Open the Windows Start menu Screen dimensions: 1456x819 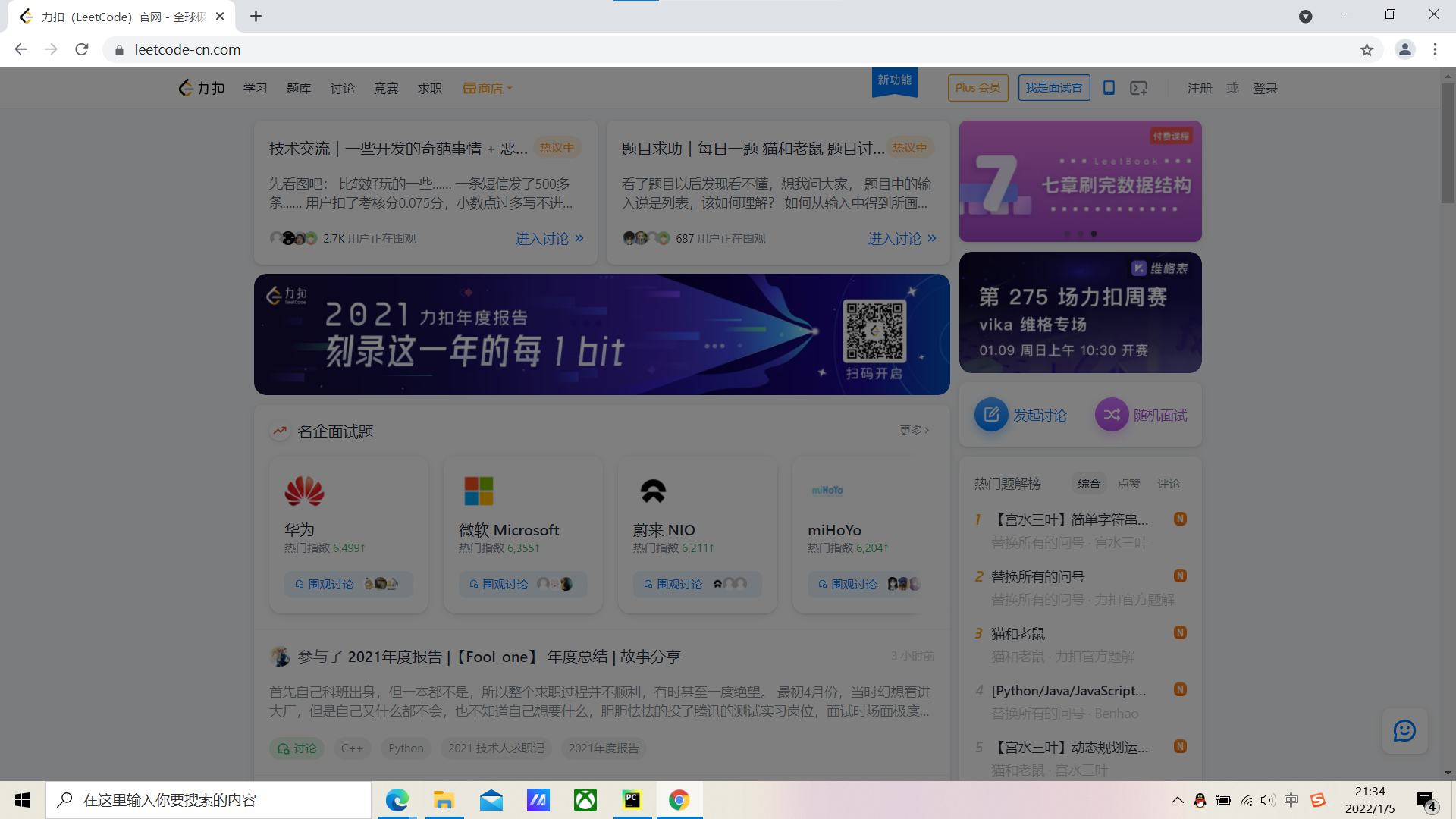(23, 800)
